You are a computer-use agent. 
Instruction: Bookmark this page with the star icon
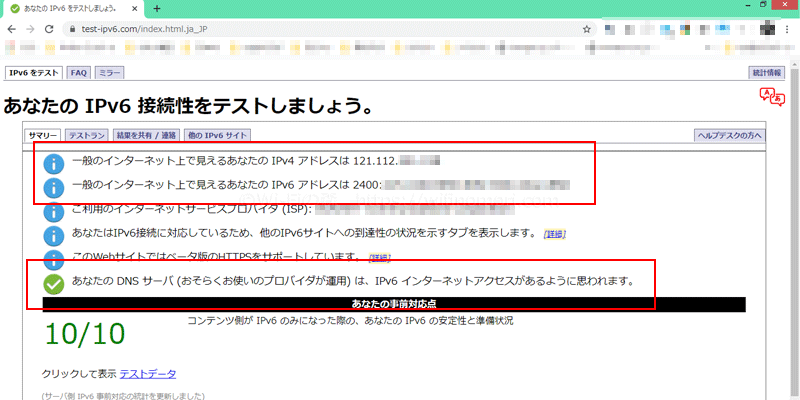[x=587, y=29]
